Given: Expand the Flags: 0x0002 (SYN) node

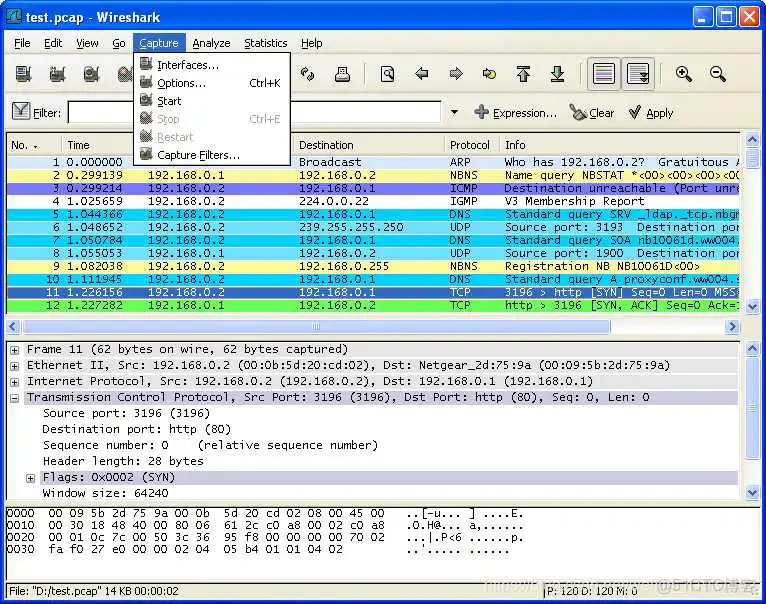Looking at the screenshot, I should point(30,478).
